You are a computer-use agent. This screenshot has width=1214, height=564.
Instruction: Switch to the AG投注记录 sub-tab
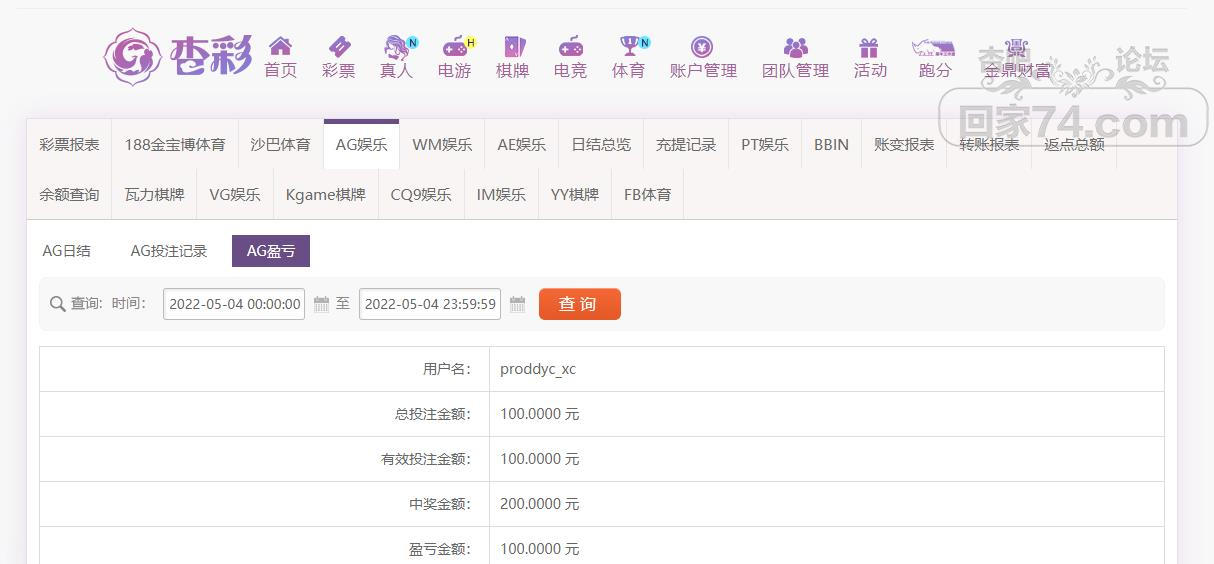click(x=169, y=251)
